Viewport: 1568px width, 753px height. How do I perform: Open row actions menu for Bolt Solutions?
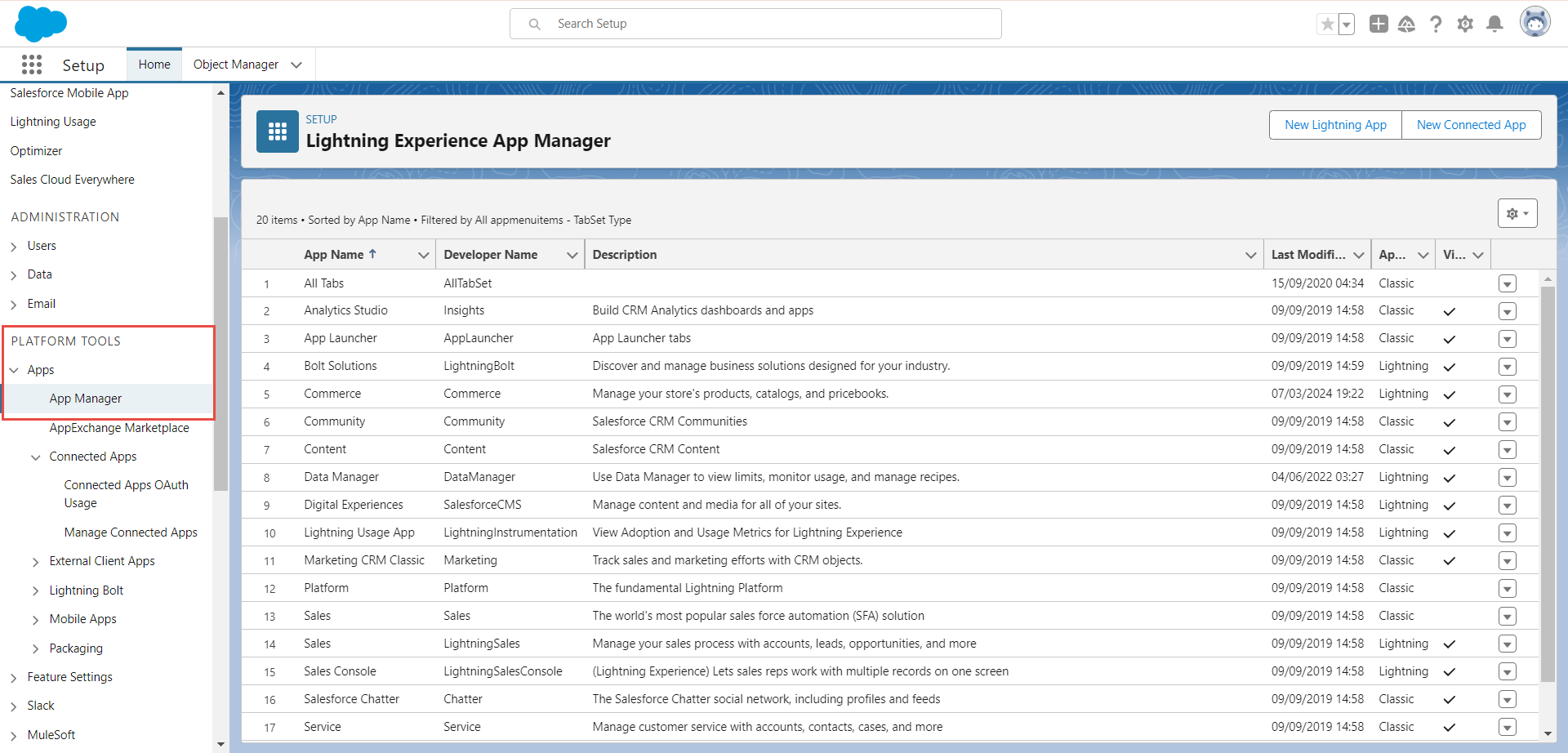[x=1508, y=367]
